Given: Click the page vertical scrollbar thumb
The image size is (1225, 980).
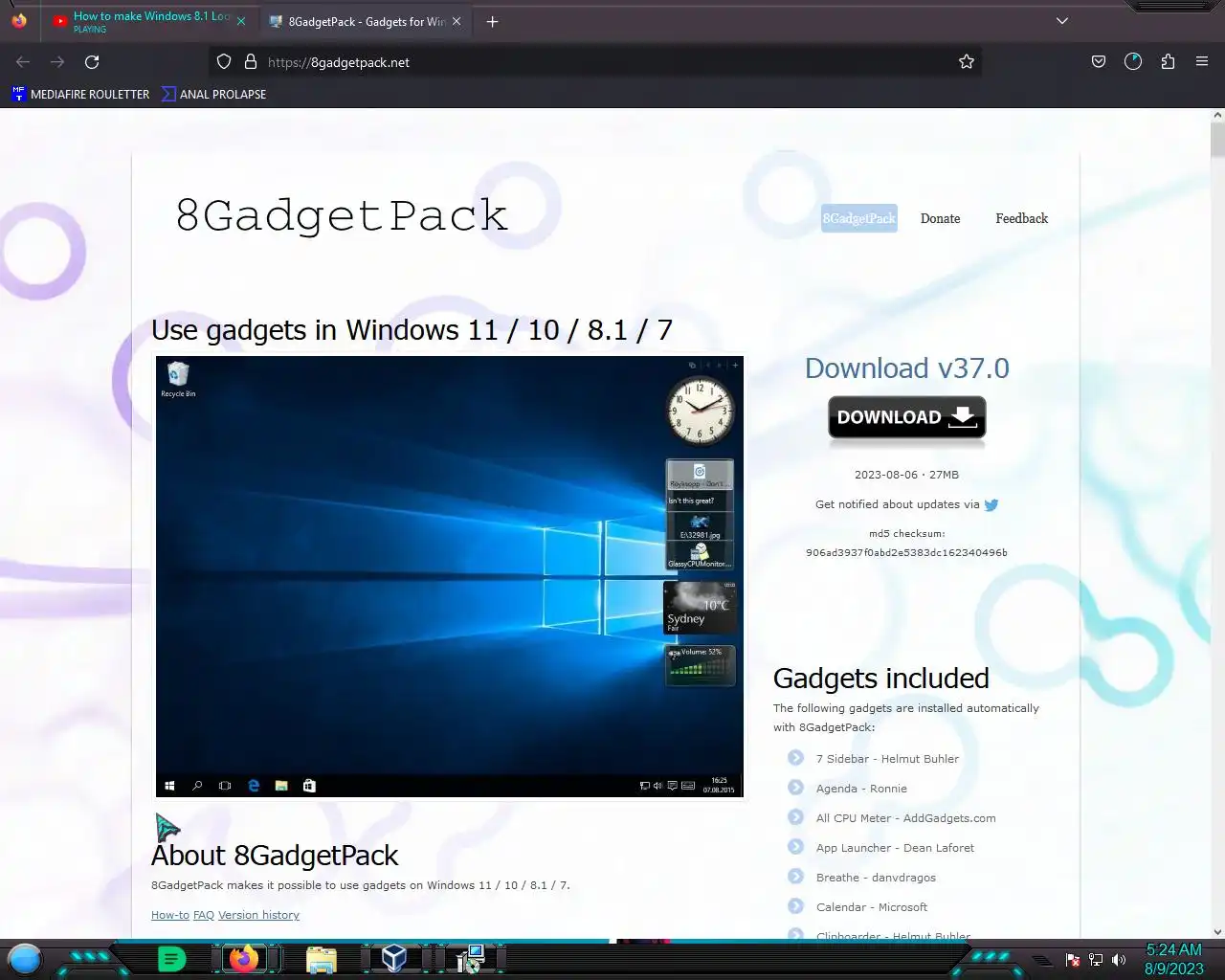Looking at the screenshot, I should click(1217, 141).
